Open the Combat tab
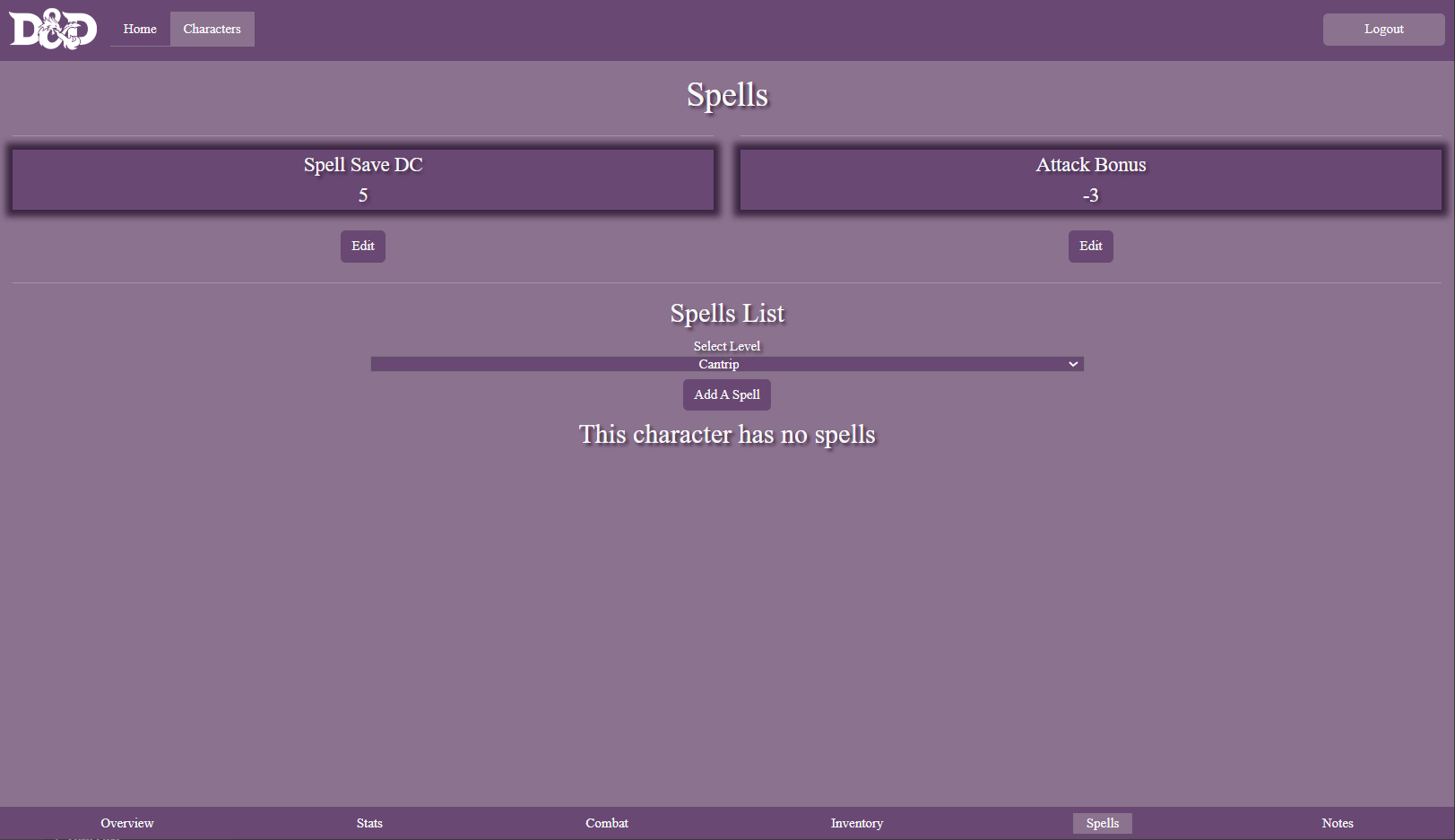This screenshot has width=1455, height=840. click(x=607, y=823)
